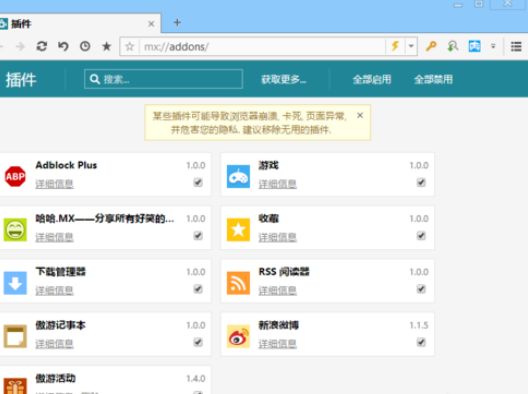Click the 搜索 search field

[x=163, y=79]
